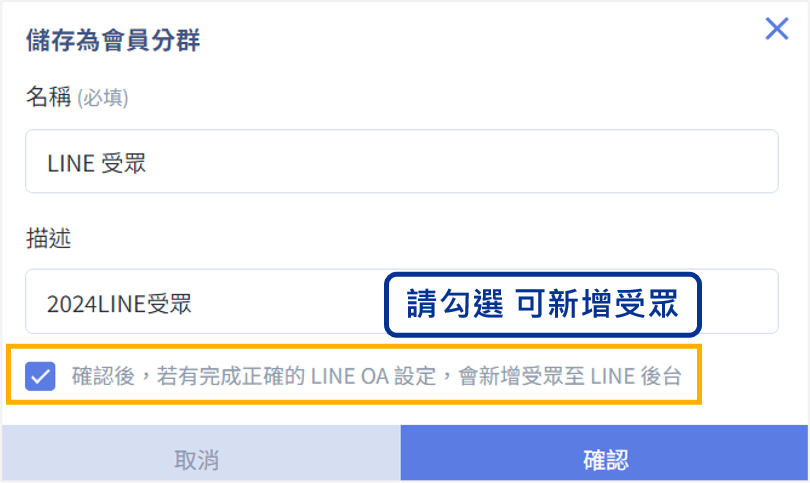Screen dimensions: 810x483
Task: Click '可新增受眾' in the blue callout
Action: tap(597, 304)
